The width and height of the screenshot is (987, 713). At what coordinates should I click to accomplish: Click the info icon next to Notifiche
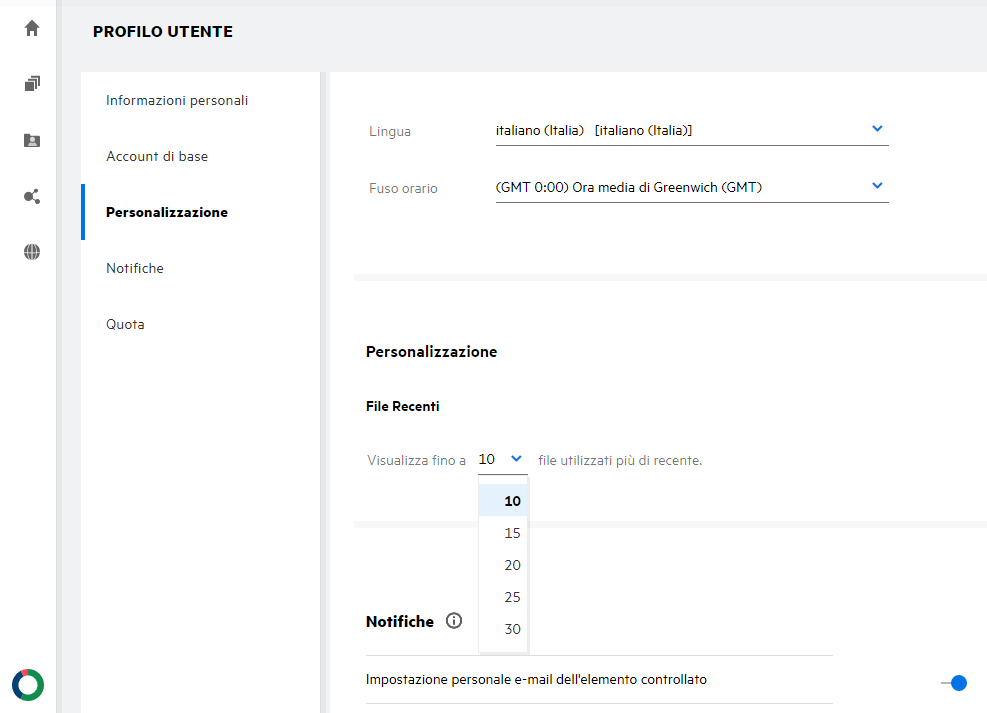[x=454, y=621]
